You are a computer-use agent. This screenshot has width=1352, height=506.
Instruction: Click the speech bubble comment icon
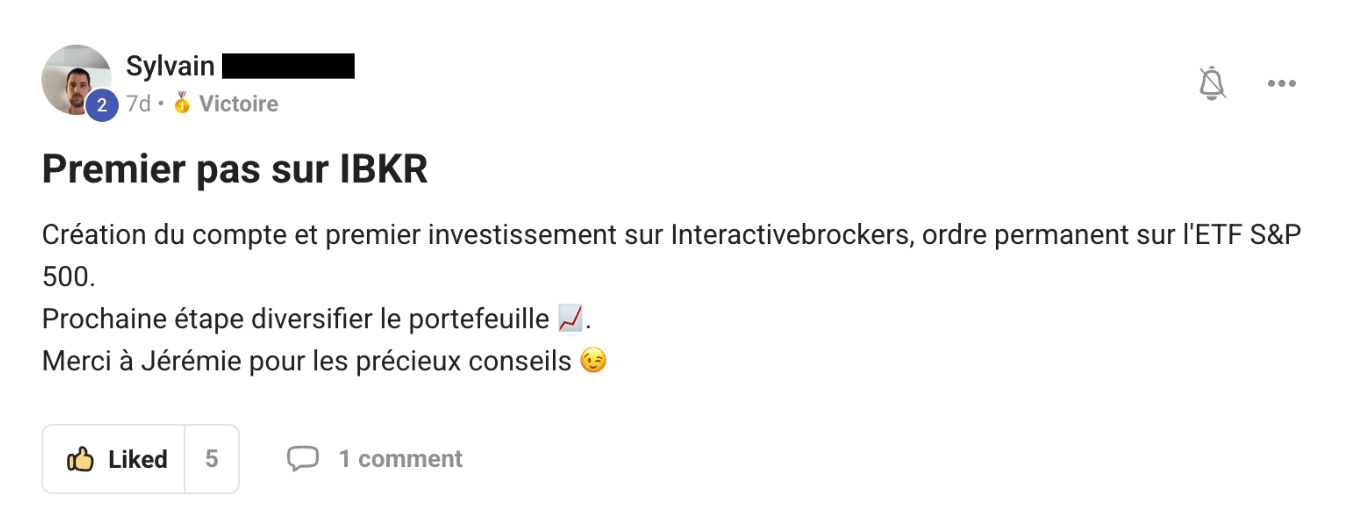coord(302,459)
